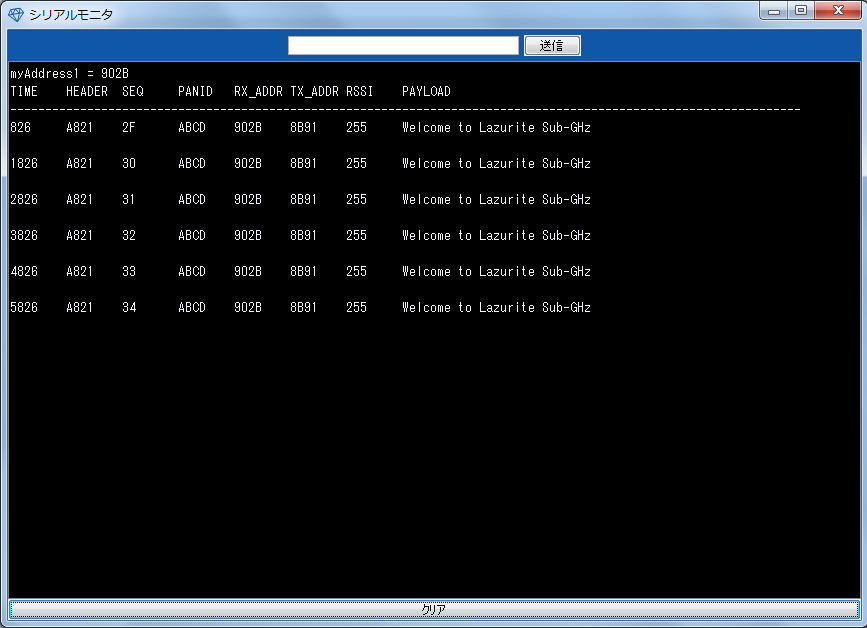Click time value 3826

pos(24,235)
